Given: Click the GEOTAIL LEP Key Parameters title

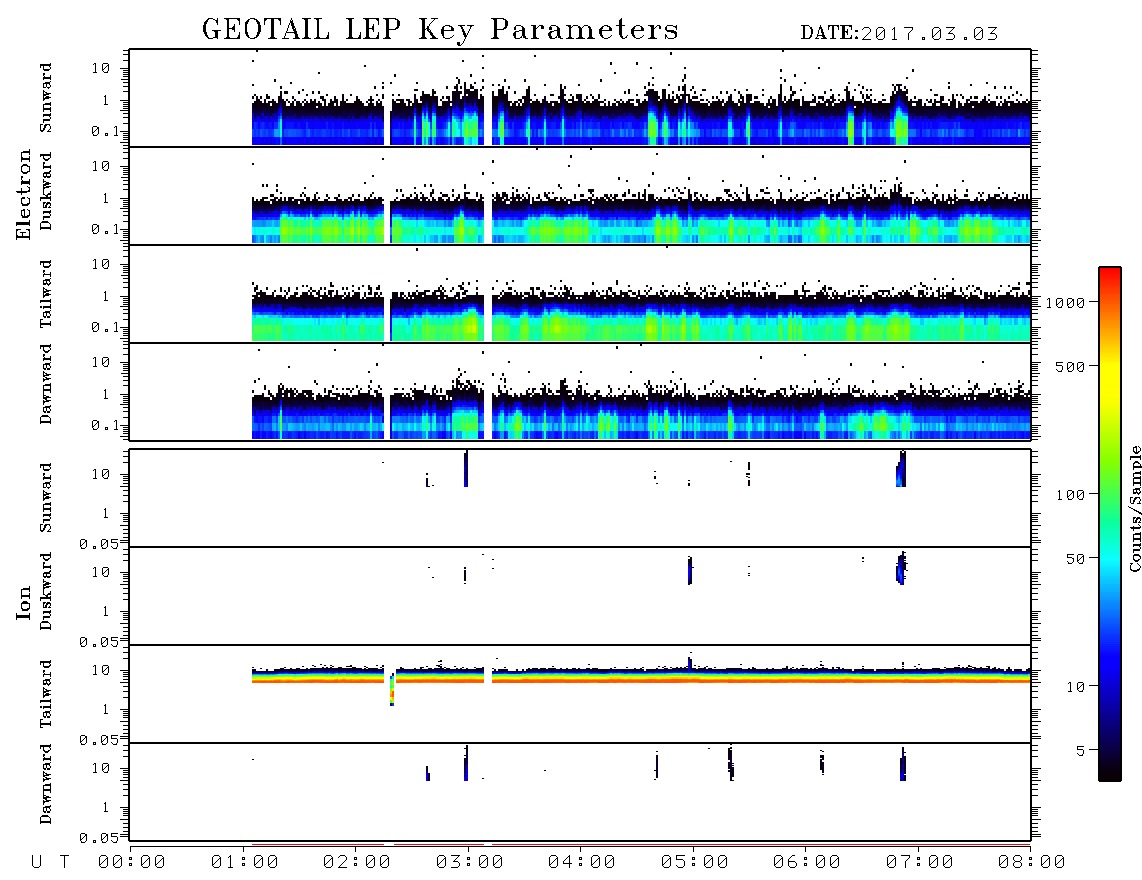Looking at the screenshot, I should click(440, 30).
